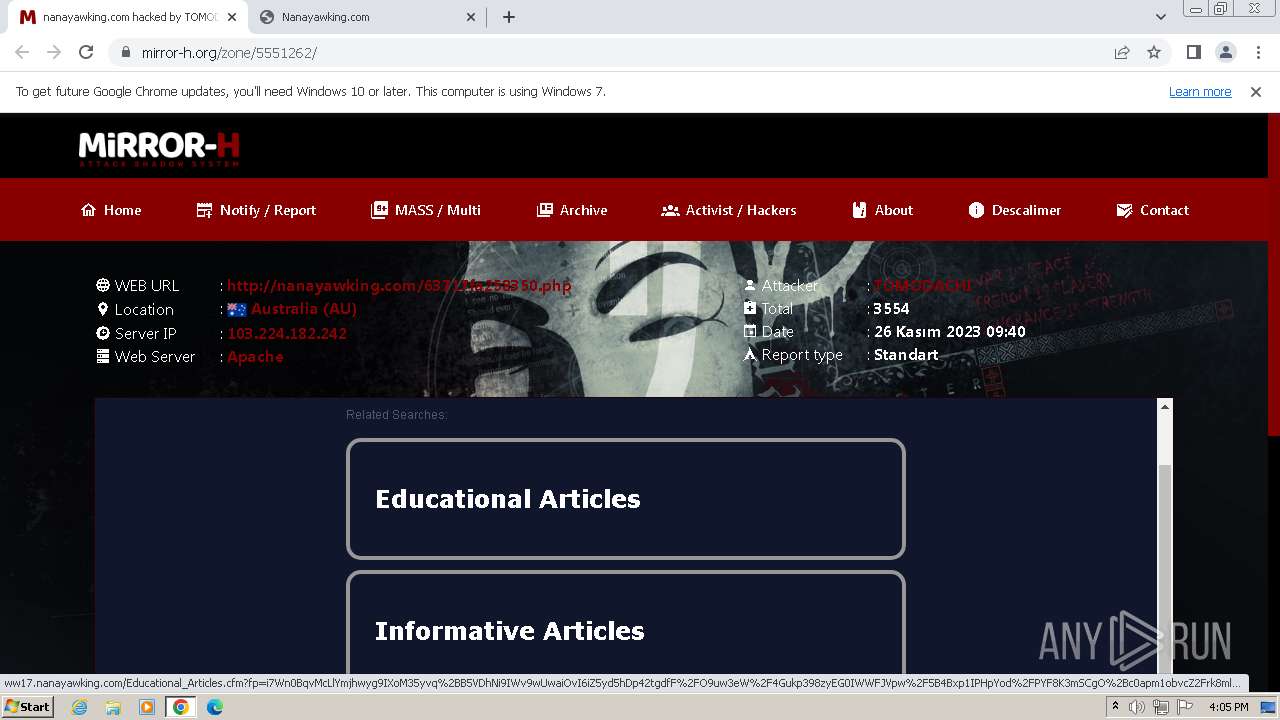The image size is (1280, 720).
Task: Click the Archive nav icon
Action: pos(544,210)
